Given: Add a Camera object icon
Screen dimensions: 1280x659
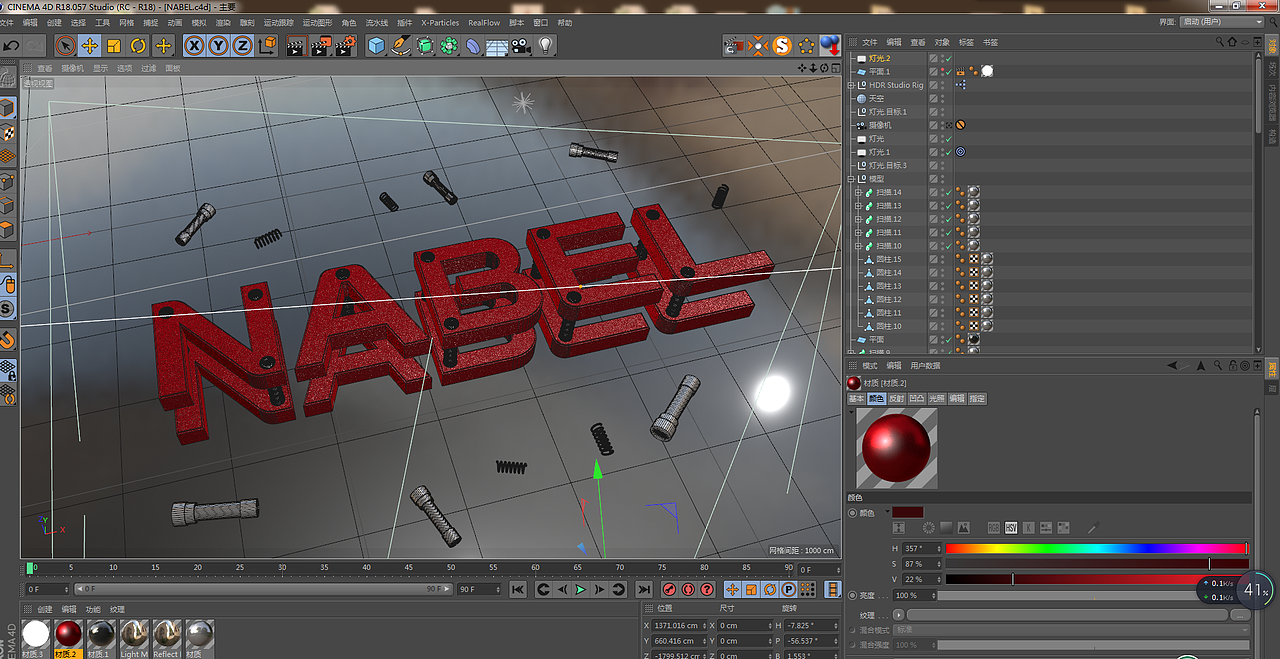Looking at the screenshot, I should click(521, 45).
